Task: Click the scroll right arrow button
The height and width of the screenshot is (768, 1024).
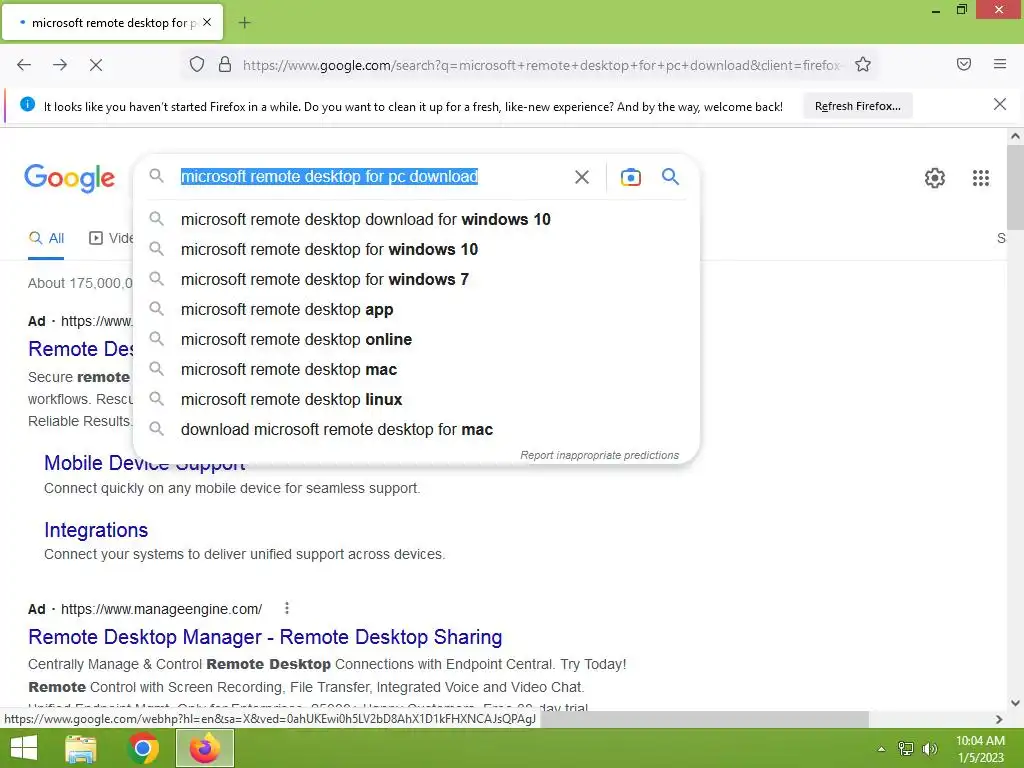Action: tap(999, 719)
